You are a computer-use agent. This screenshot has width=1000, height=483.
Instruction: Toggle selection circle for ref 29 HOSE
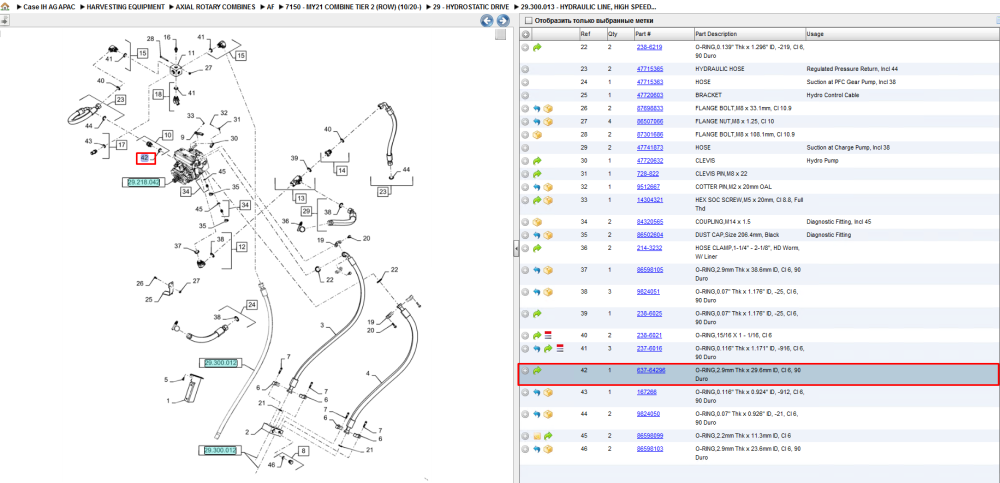tap(526, 148)
